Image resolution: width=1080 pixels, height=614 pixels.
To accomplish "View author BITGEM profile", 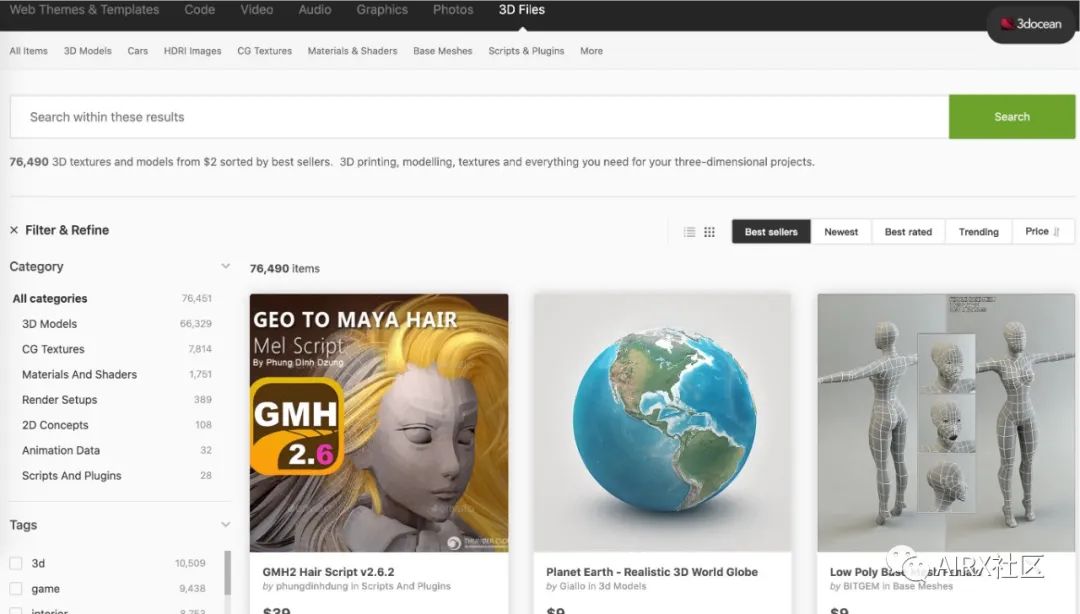I will 861,586.
